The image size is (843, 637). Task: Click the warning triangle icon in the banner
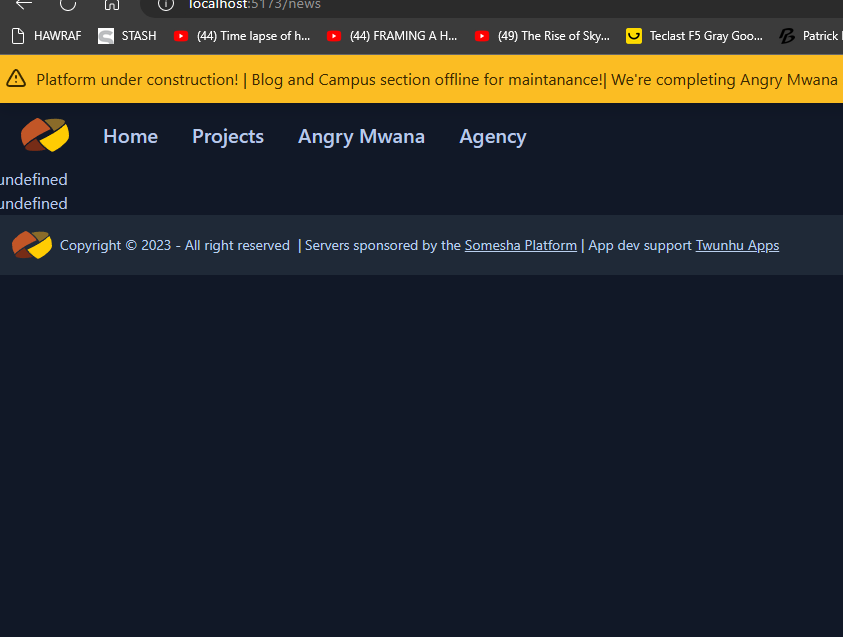tap(16, 78)
